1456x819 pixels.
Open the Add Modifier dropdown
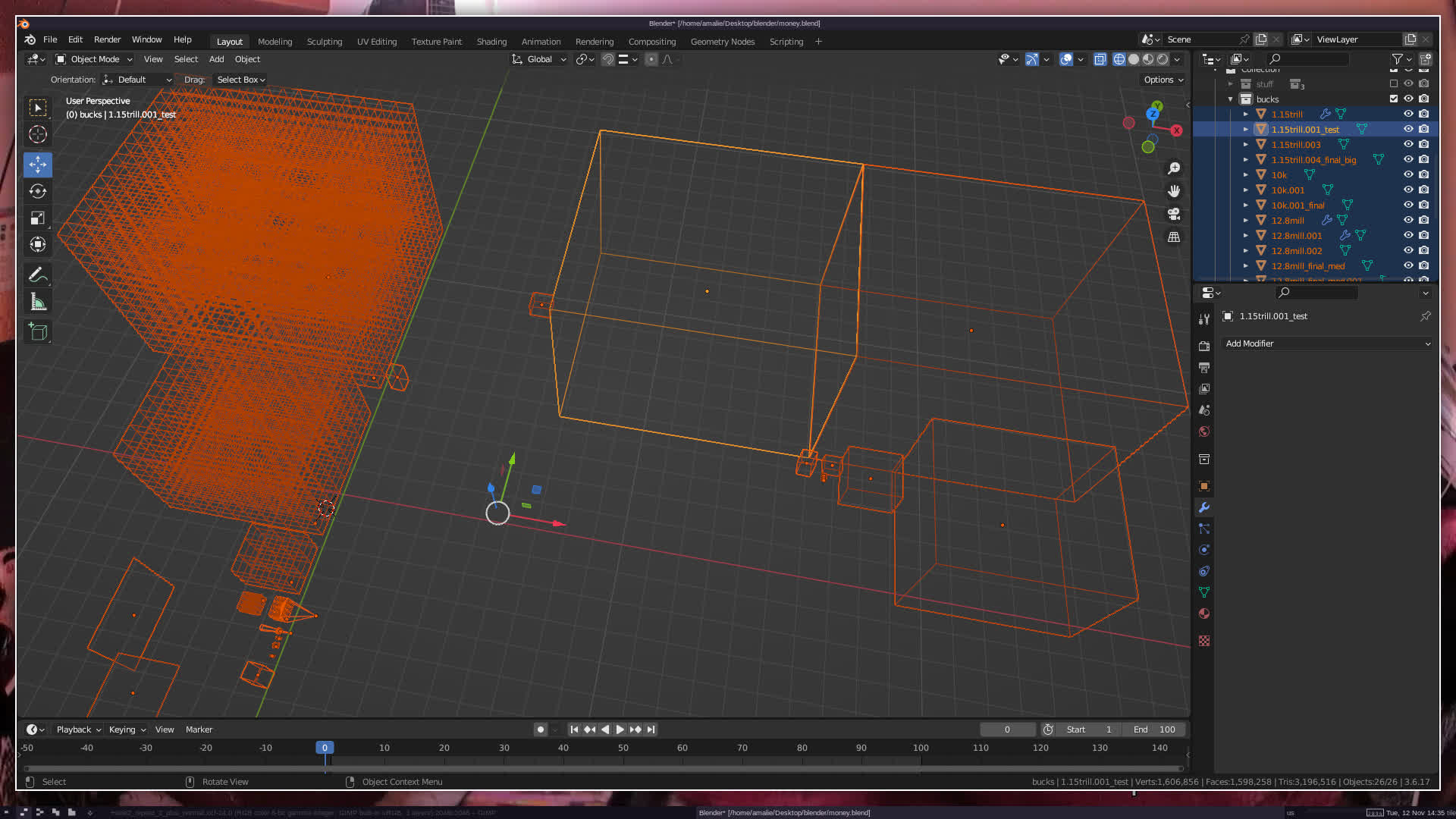coord(1328,344)
